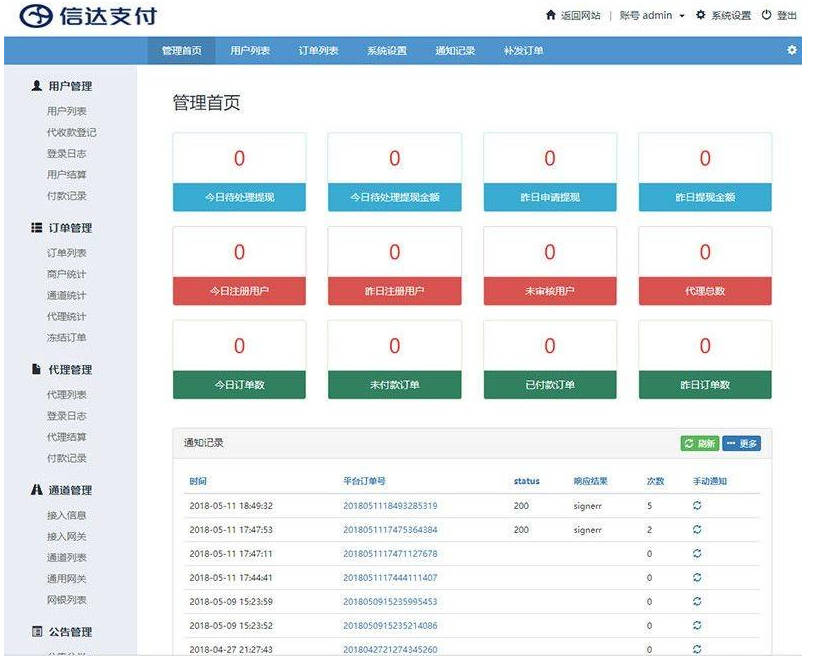Open 代收款登记 in sidebar
This screenshot has width=815, height=656.
coord(71,132)
